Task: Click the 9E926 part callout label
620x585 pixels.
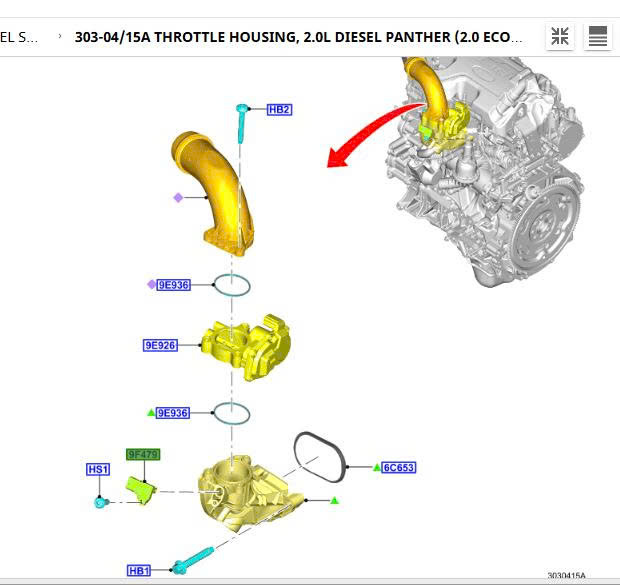Action: click(160, 346)
